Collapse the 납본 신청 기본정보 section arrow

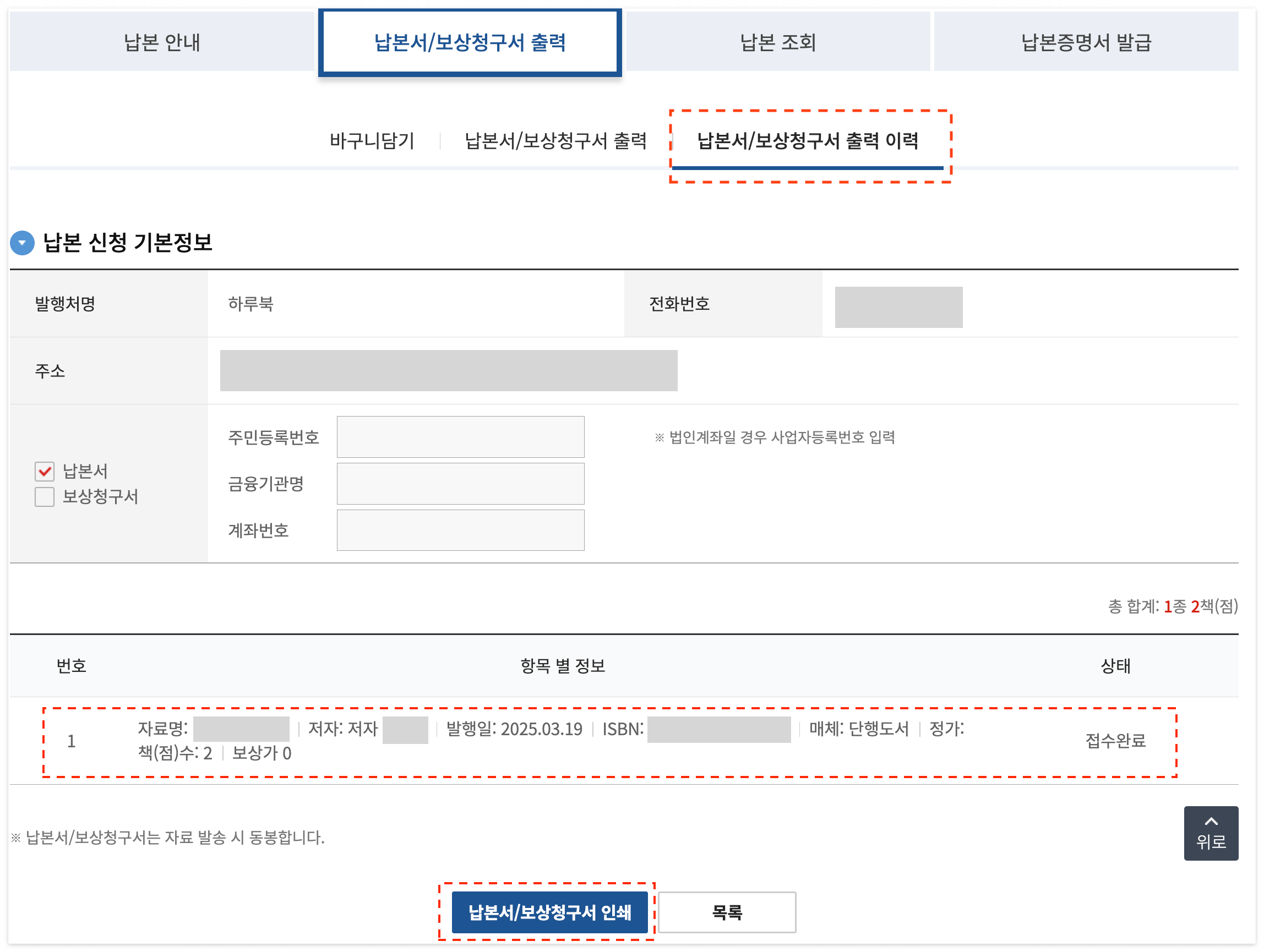pos(22,243)
